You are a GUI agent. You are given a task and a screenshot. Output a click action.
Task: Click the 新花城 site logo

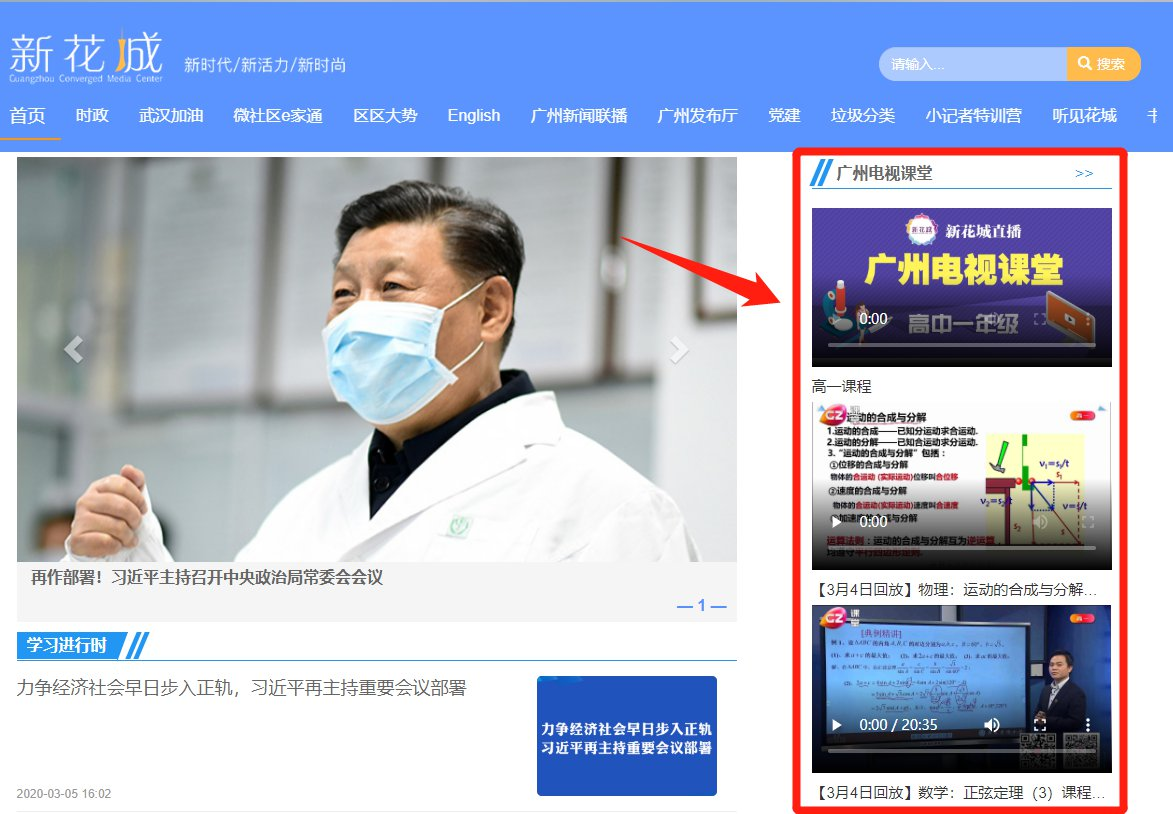tap(86, 58)
